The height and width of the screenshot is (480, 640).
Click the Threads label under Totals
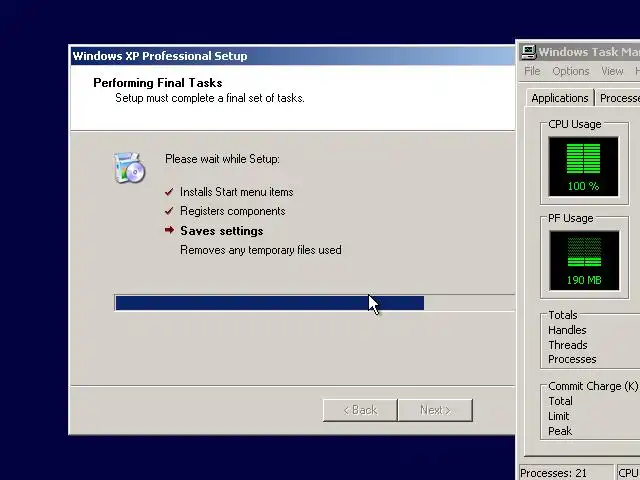(568, 345)
